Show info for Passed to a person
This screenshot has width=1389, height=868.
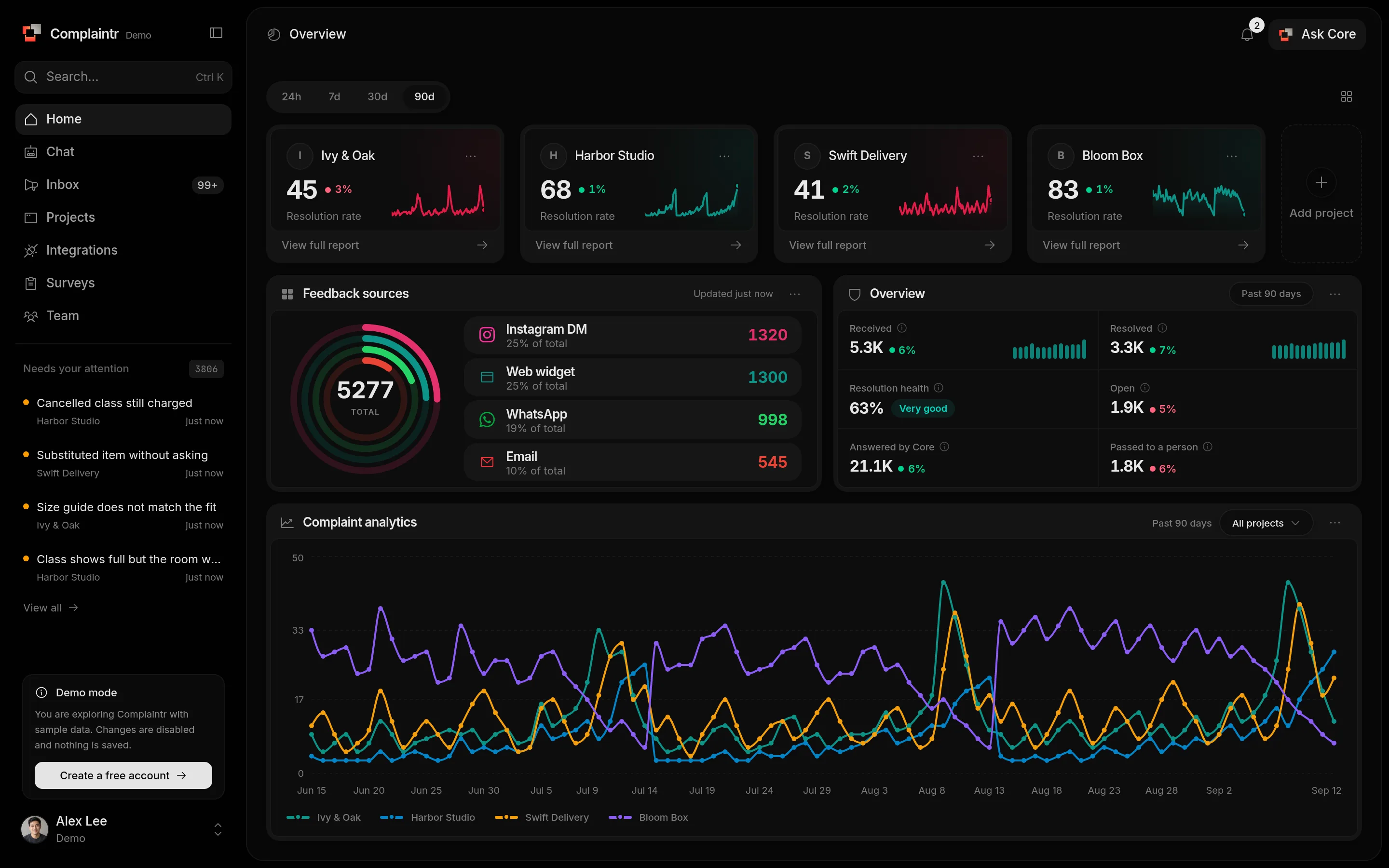pyautogui.click(x=1208, y=447)
